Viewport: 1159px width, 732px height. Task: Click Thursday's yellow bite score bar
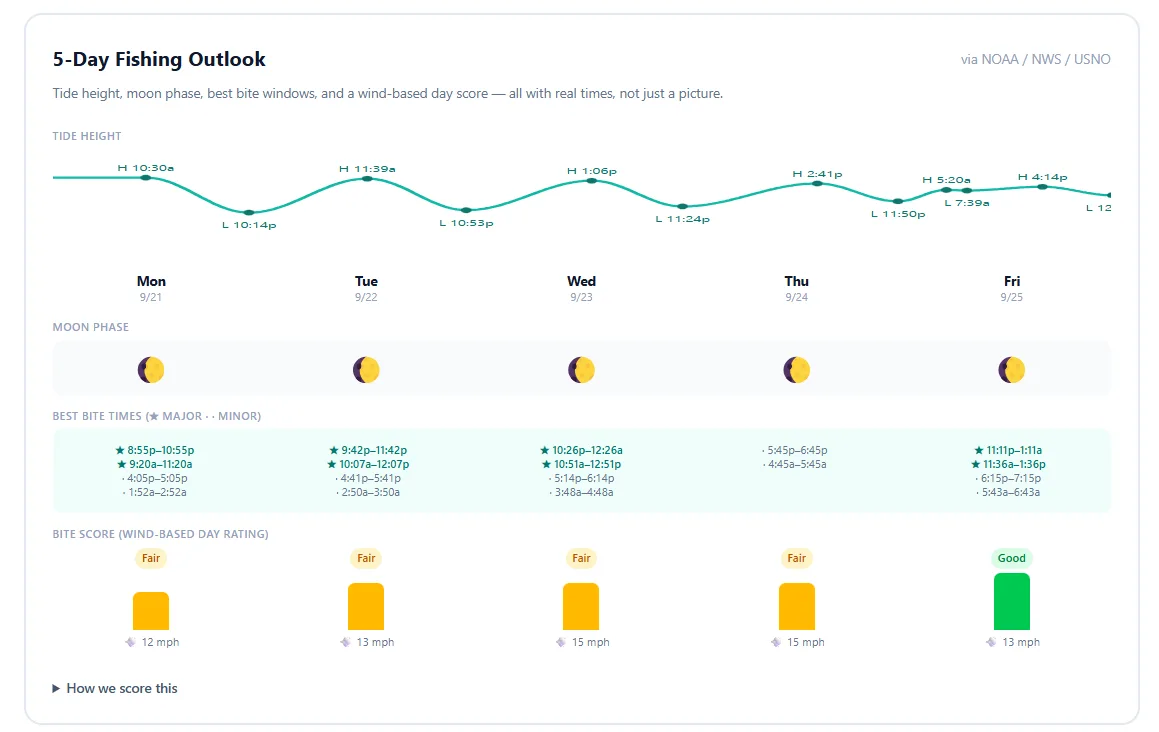coord(797,606)
